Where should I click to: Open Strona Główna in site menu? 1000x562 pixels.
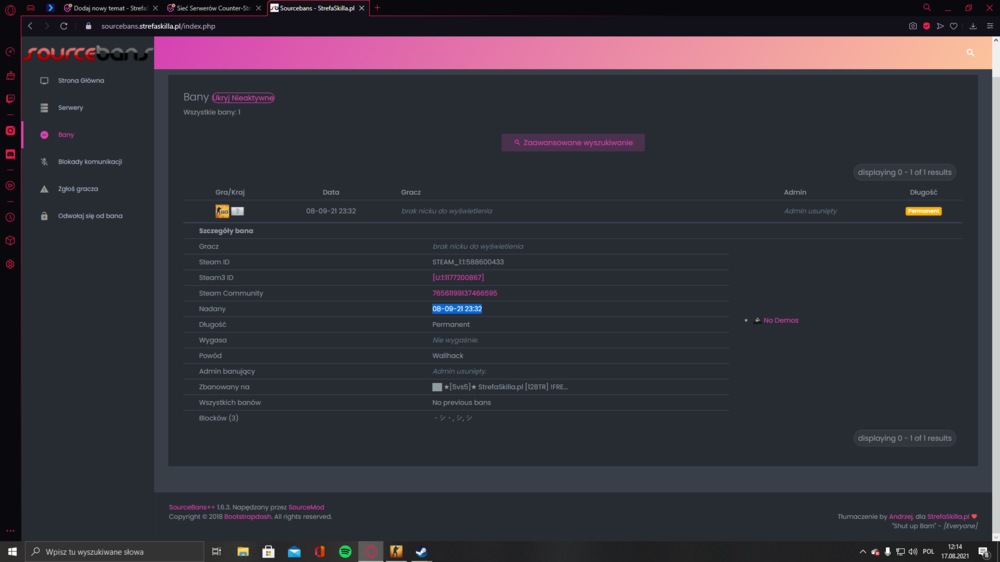point(81,80)
